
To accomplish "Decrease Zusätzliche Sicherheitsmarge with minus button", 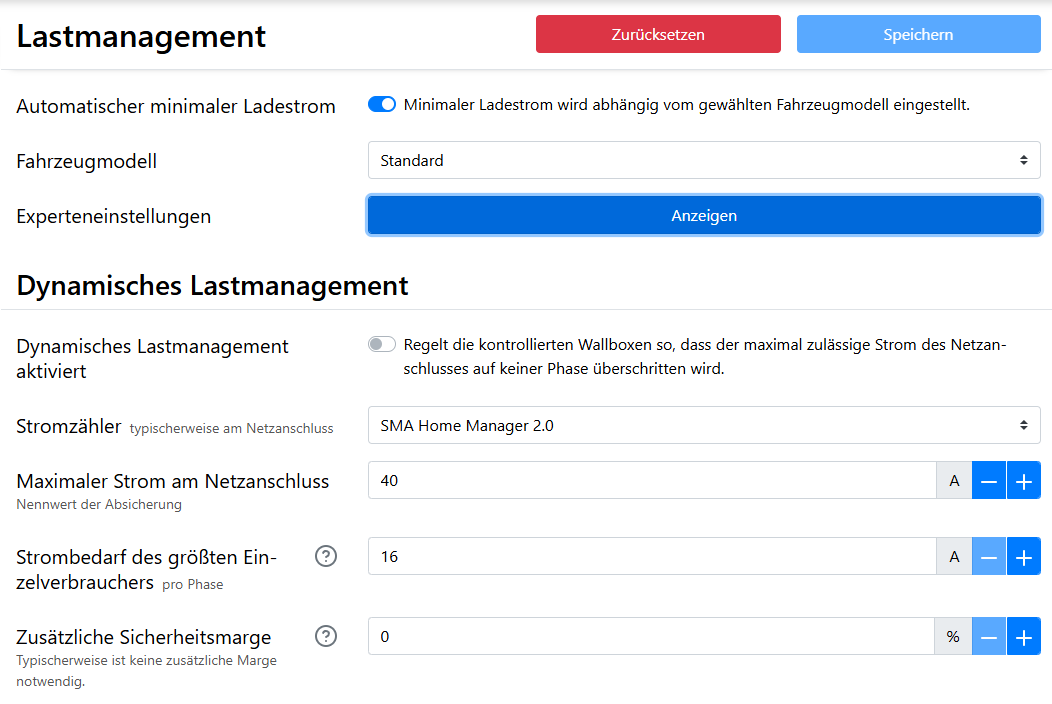I will pos(989,636).
